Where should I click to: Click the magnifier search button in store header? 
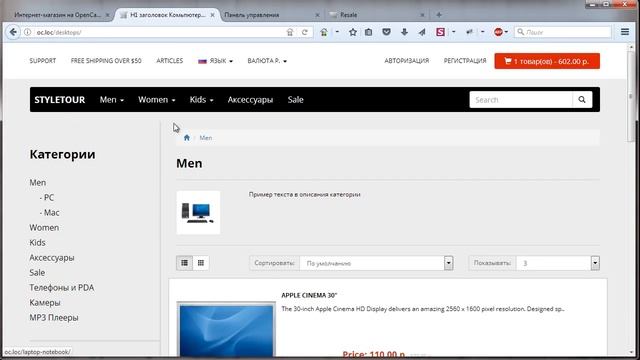[582, 100]
